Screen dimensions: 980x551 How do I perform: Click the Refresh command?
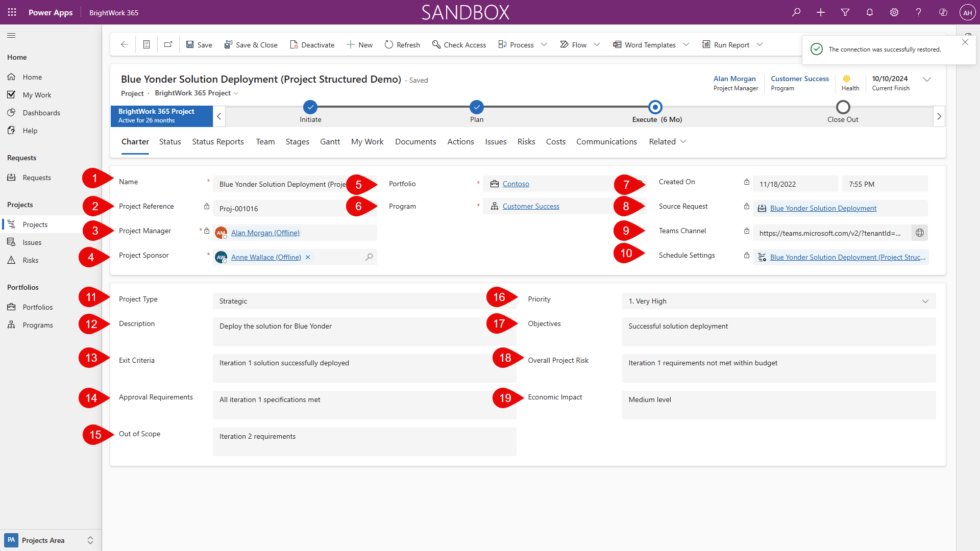pos(402,45)
